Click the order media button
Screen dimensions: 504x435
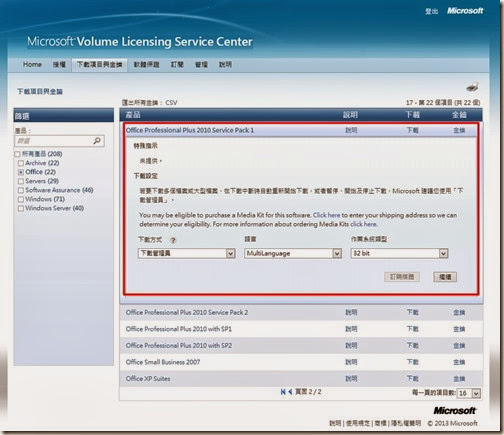pos(402,277)
